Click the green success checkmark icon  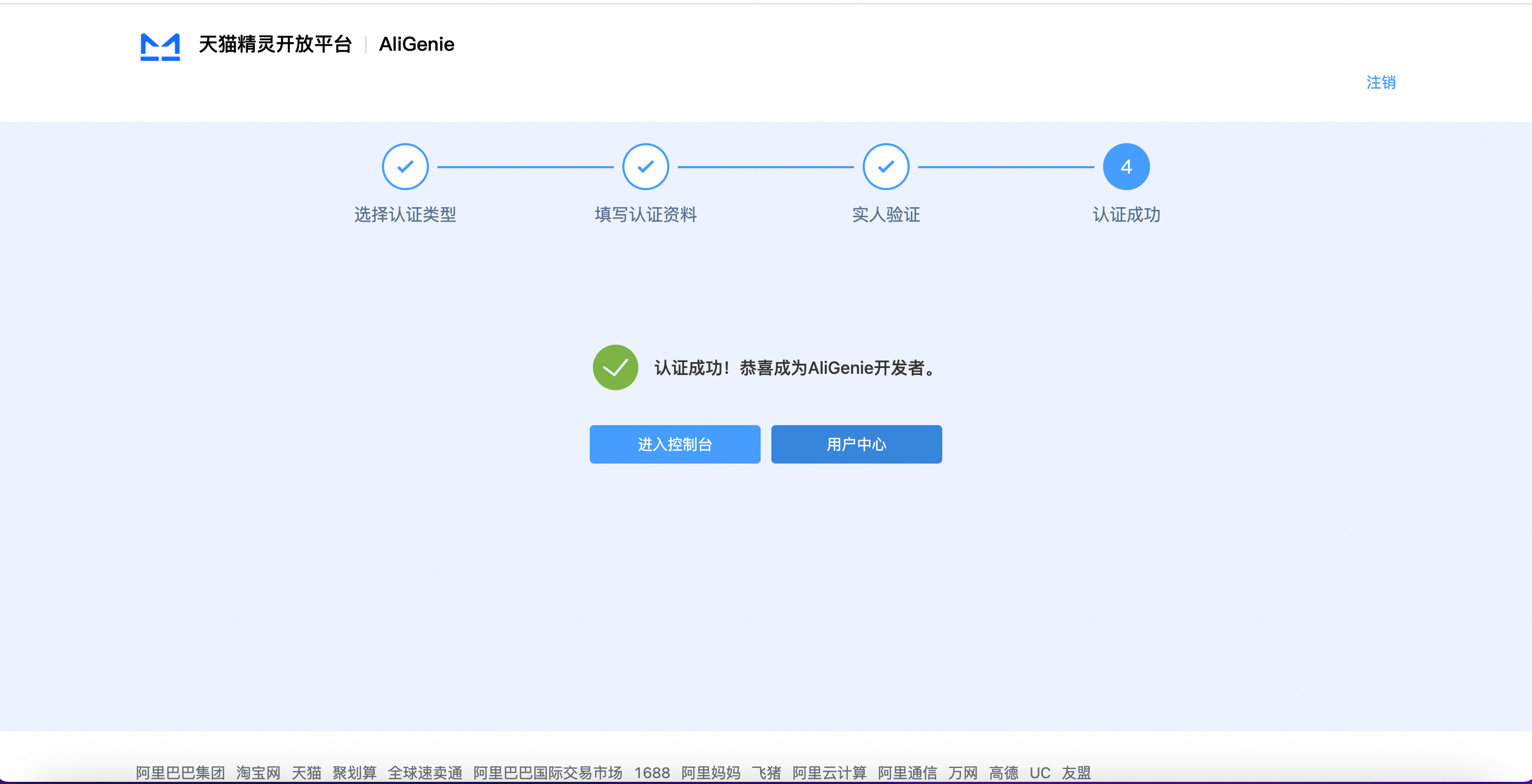click(x=615, y=367)
